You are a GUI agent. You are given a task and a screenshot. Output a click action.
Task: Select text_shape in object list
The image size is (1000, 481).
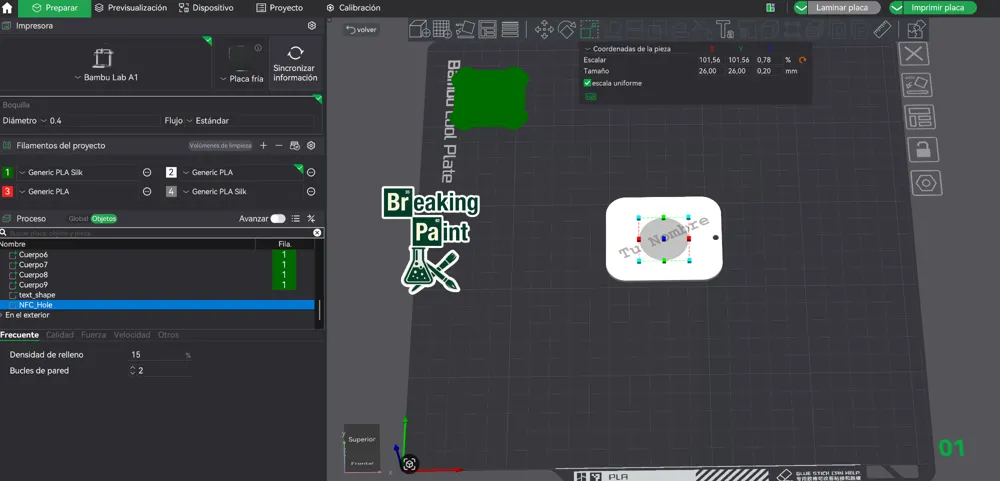pos(36,295)
